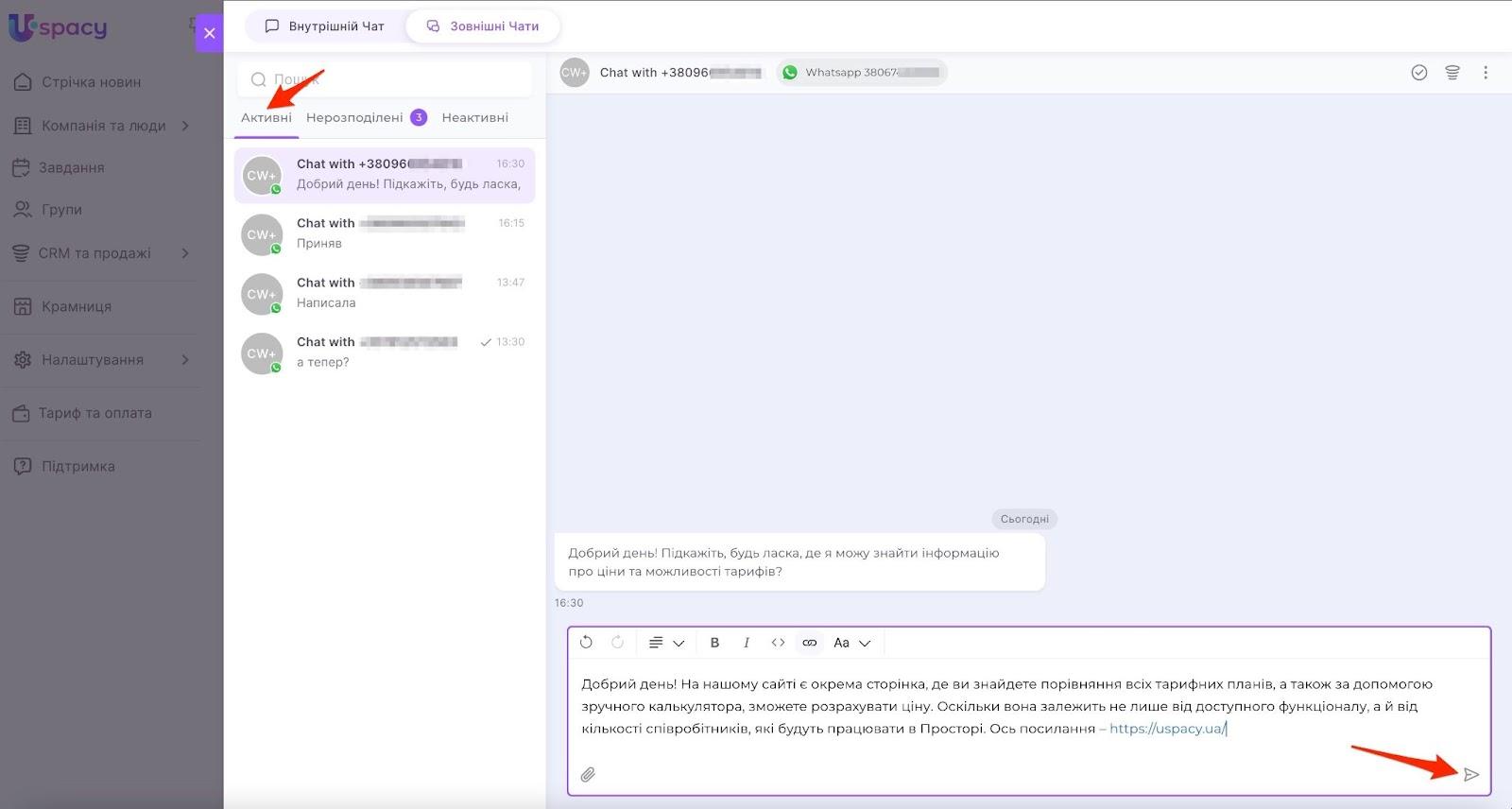The image size is (1512, 809).
Task: Expand the Налаштування chevron
Action: coord(185,360)
